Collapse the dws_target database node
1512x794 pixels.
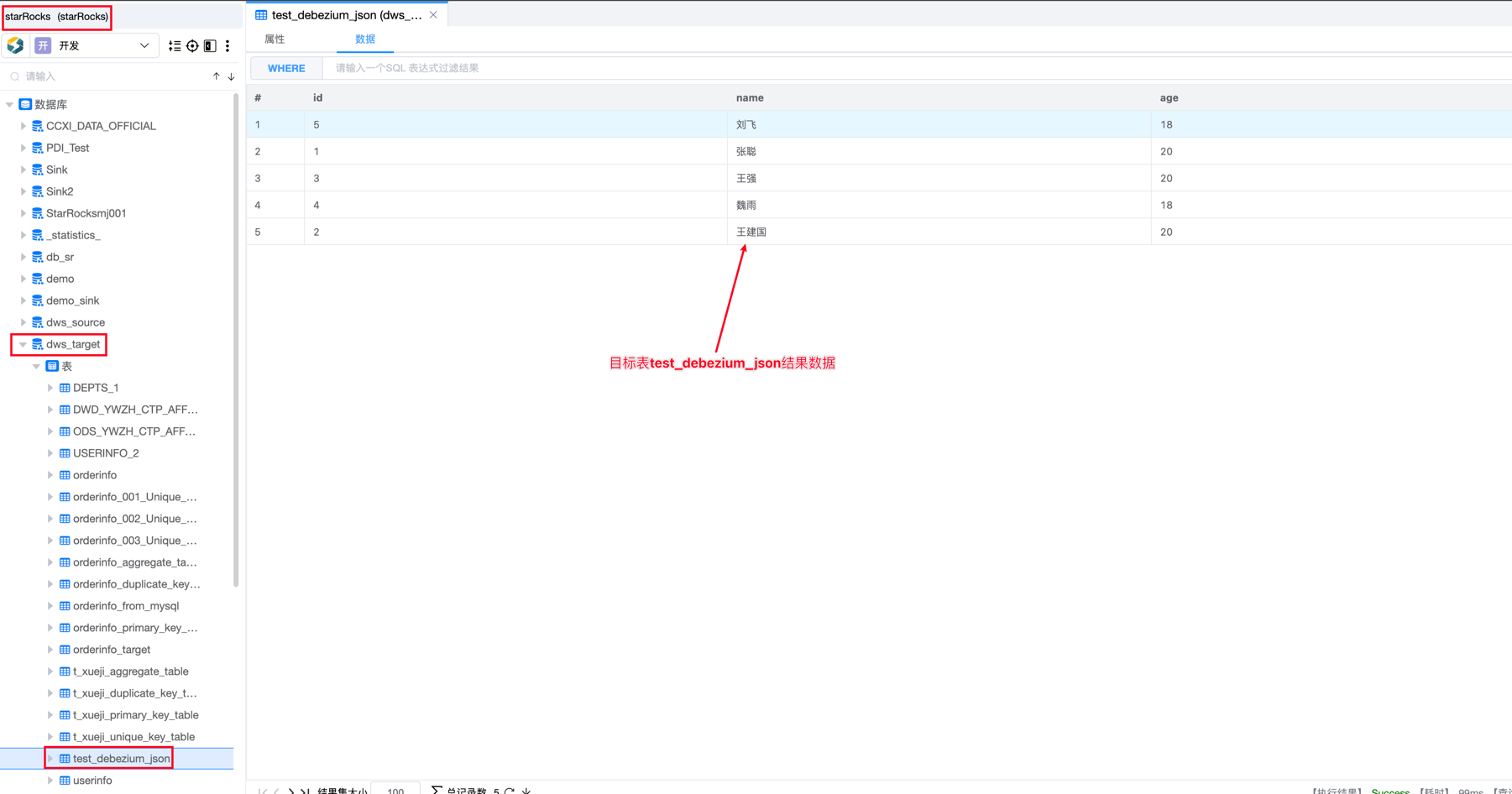click(23, 344)
